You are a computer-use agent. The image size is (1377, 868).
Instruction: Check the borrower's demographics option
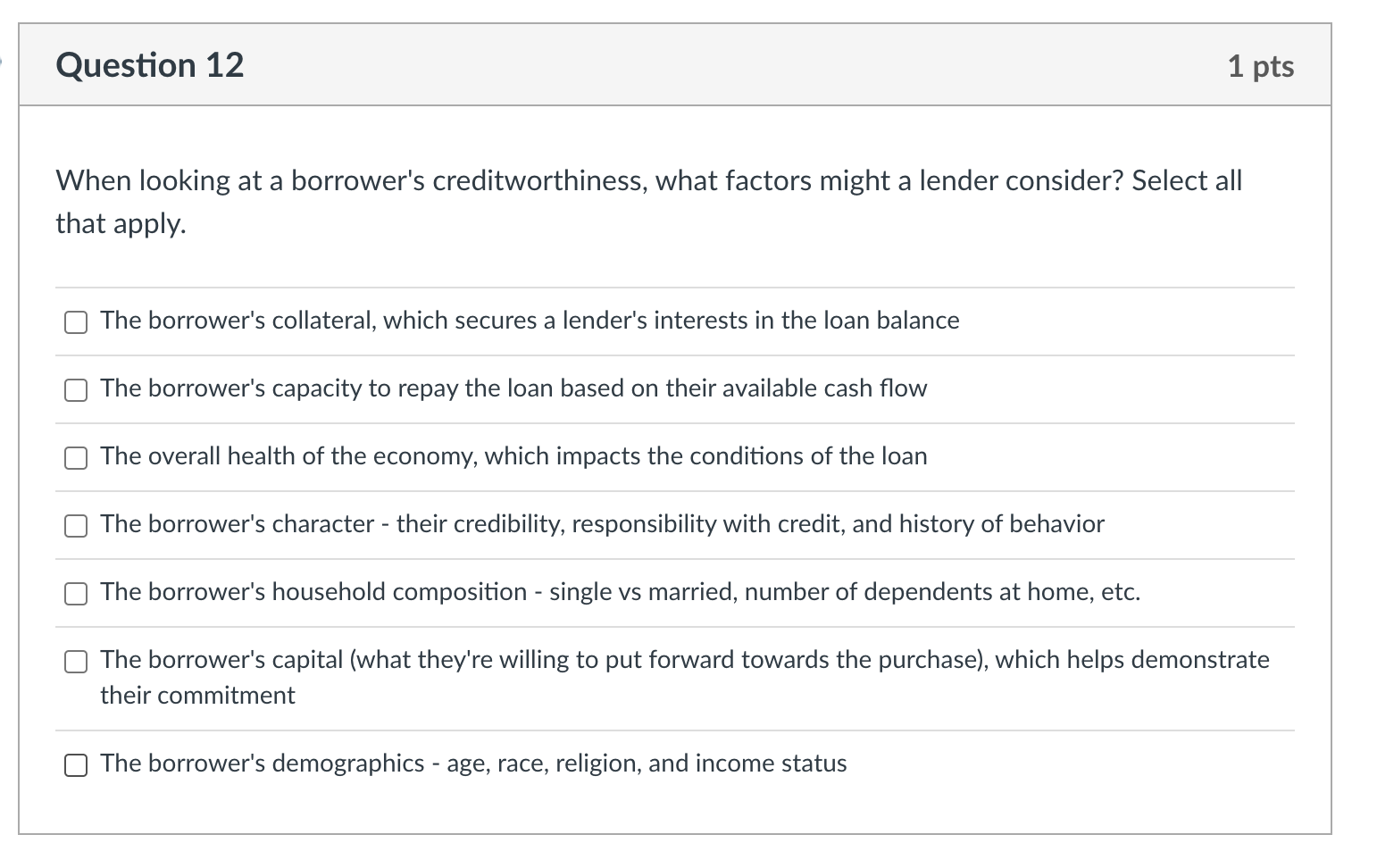[x=76, y=765]
